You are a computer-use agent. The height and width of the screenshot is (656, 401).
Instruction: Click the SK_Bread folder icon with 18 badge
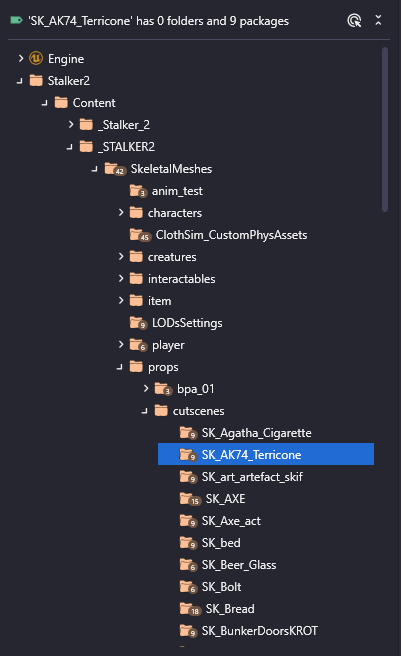pos(190,609)
